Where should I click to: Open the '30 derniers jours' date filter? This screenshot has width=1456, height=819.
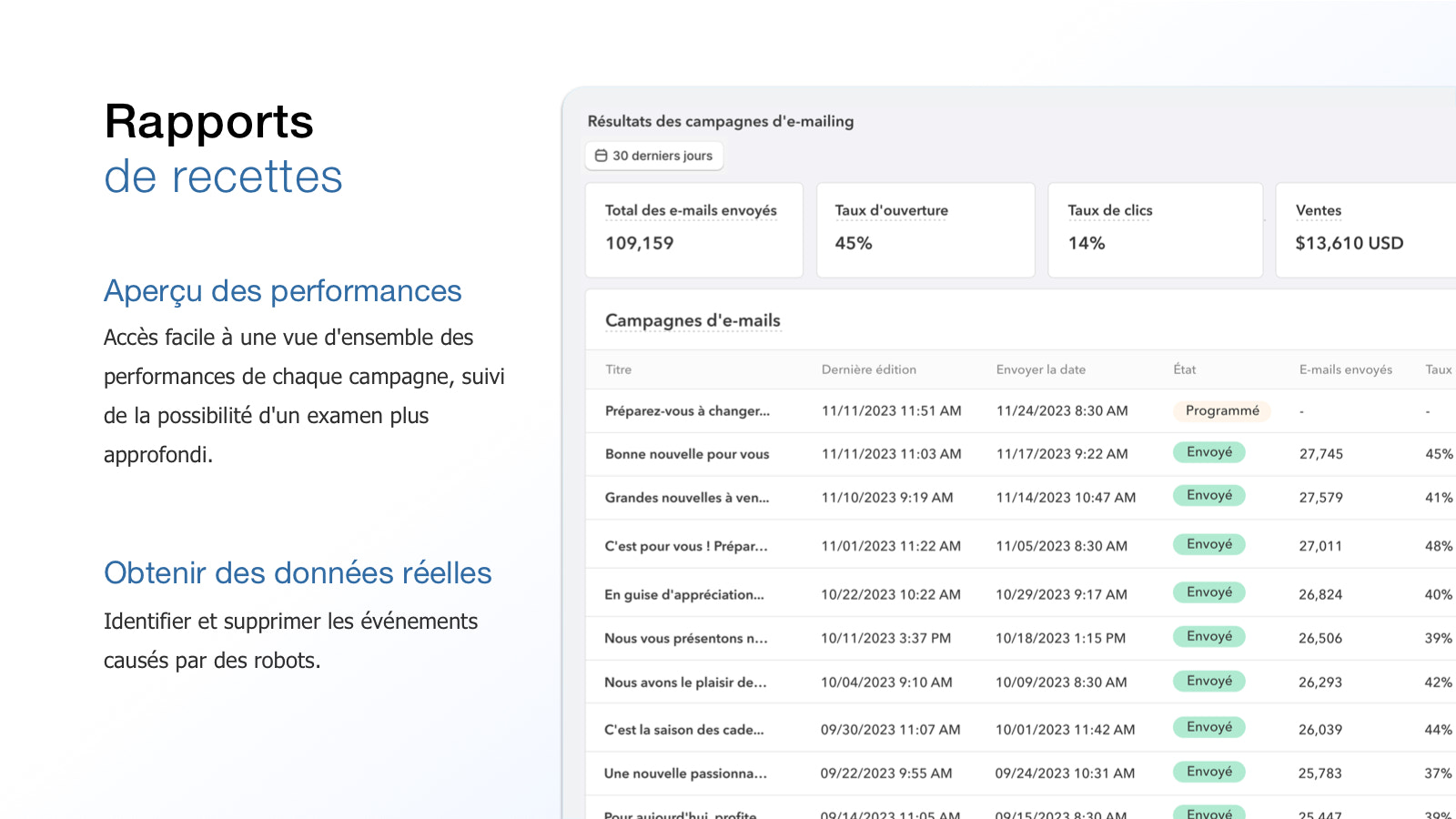(x=654, y=156)
